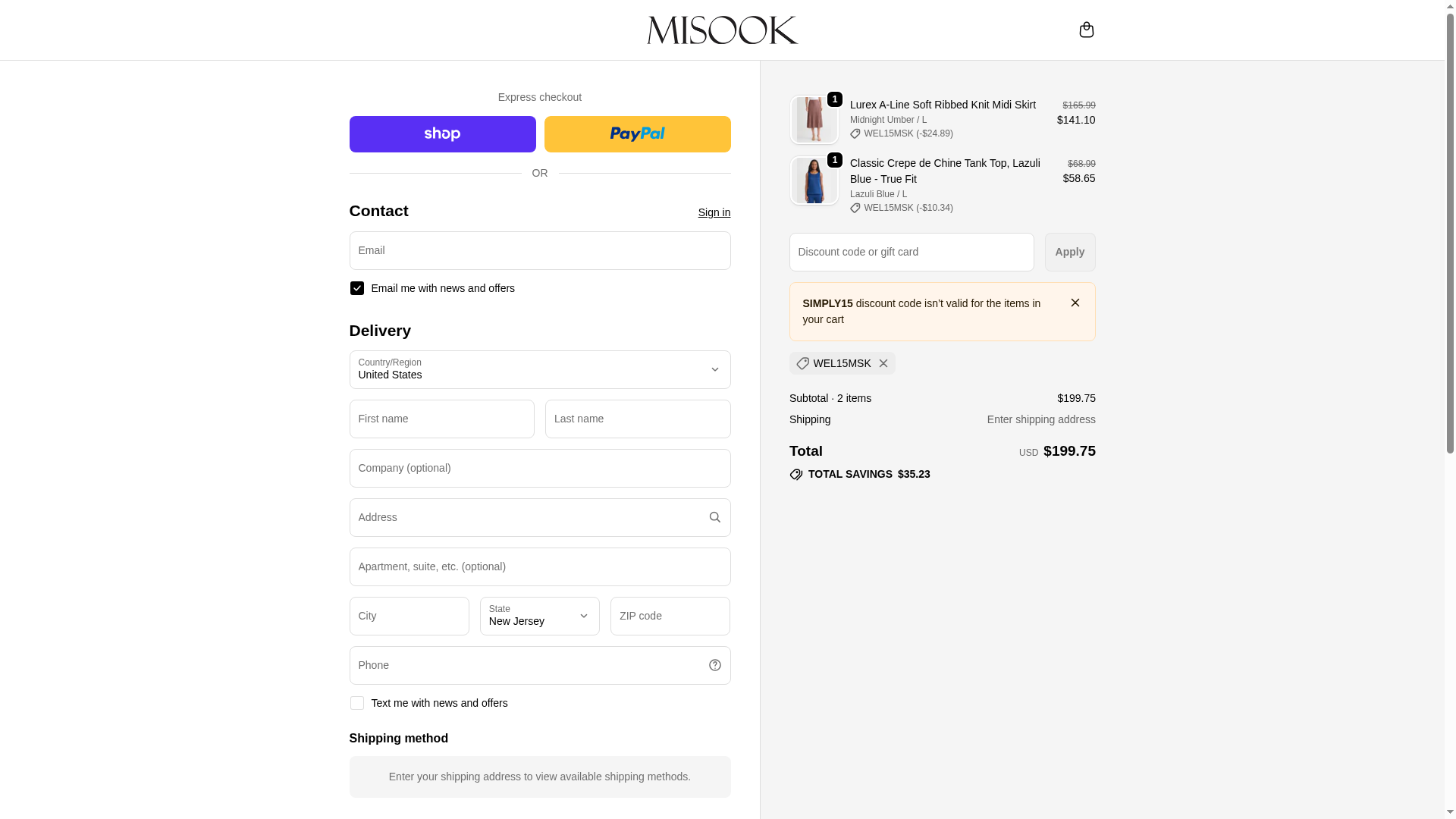Remove the WEL15MSK discount code tag

[883, 363]
